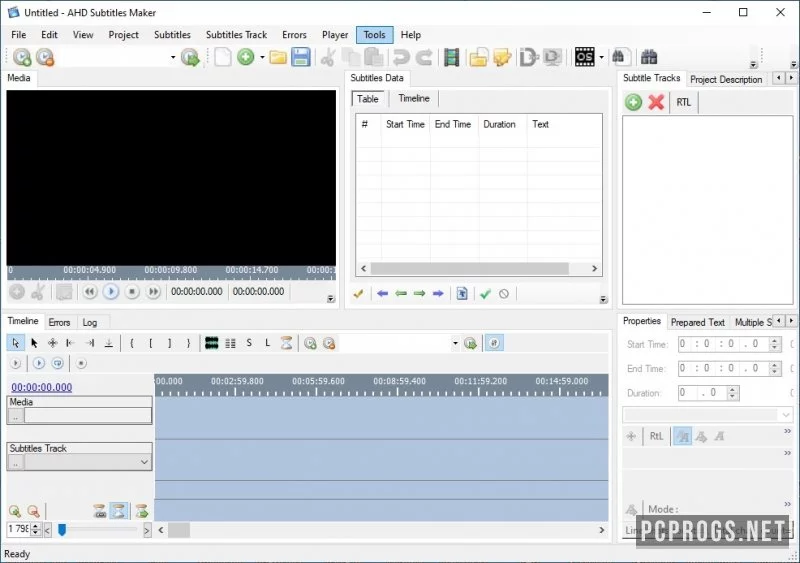The width and height of the screenshot is (800, 563).
Task: Click the hourglass icon in timeline toolbar
Action: pyautogui.click(x=286, y=343)
